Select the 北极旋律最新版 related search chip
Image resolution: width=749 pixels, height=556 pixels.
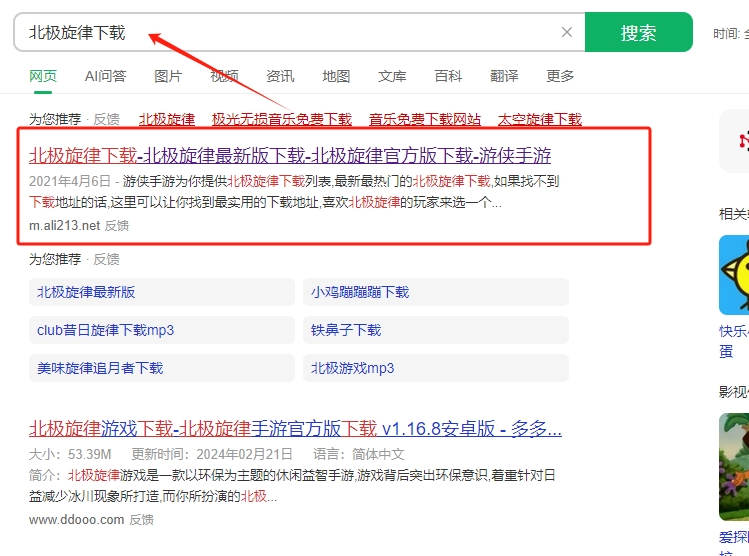point(162,292)
